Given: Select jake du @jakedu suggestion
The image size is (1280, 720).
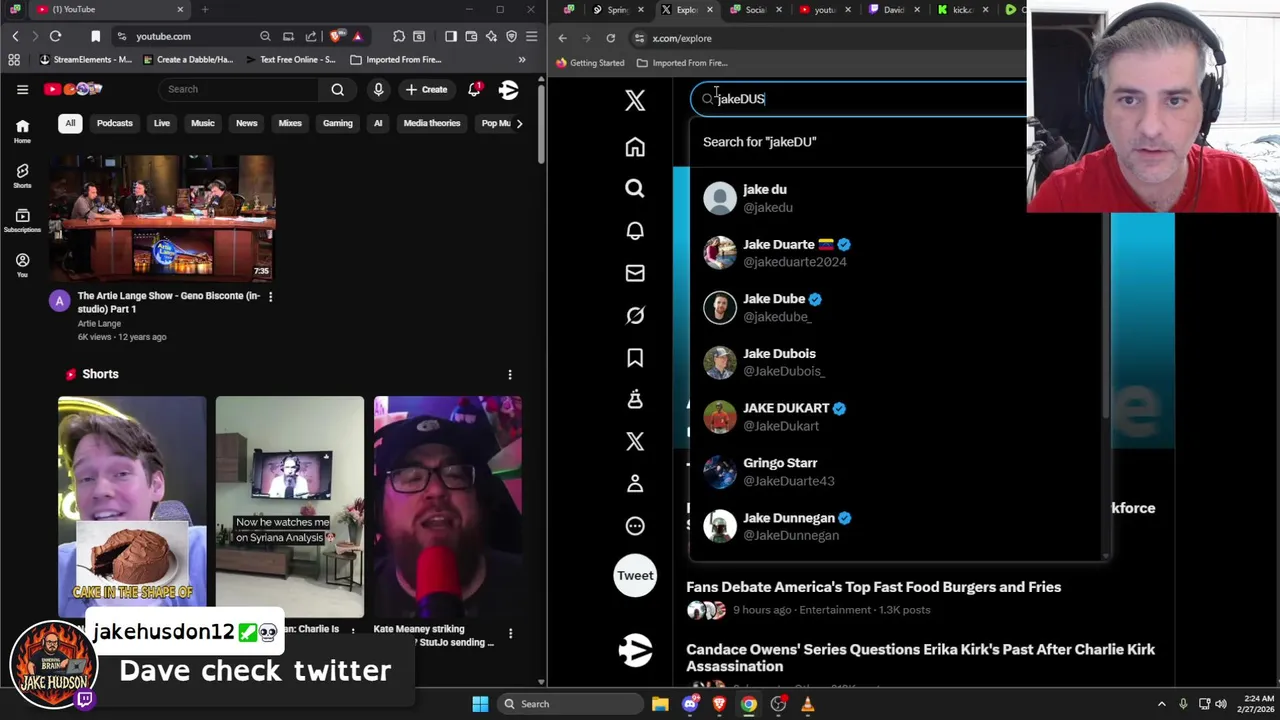Looking at the screenshot, I should [x=897, y=198].
